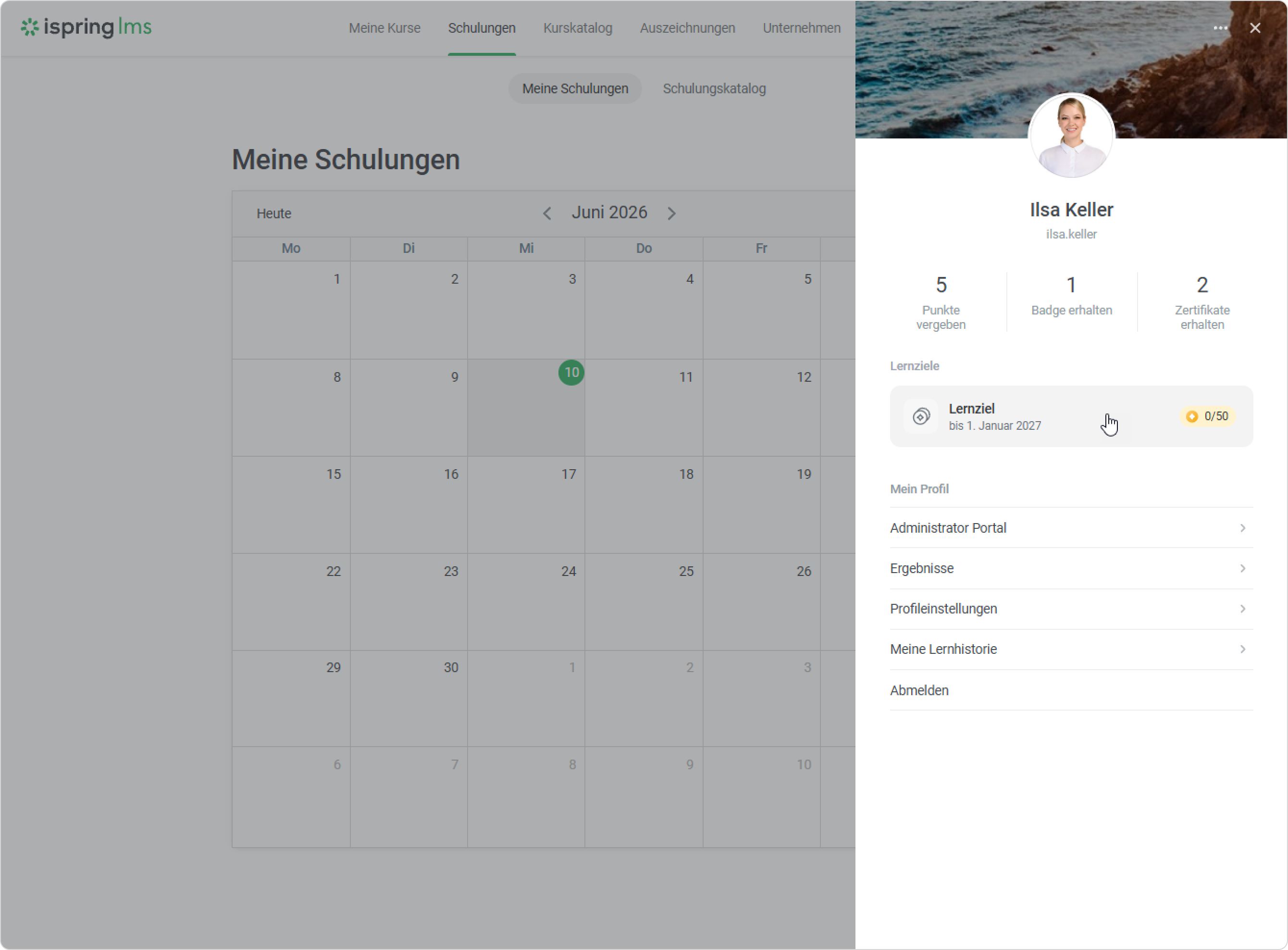Select June 25 in the calendar
This screenshot has width=1288, height=950.
click(x=644, y=602)
